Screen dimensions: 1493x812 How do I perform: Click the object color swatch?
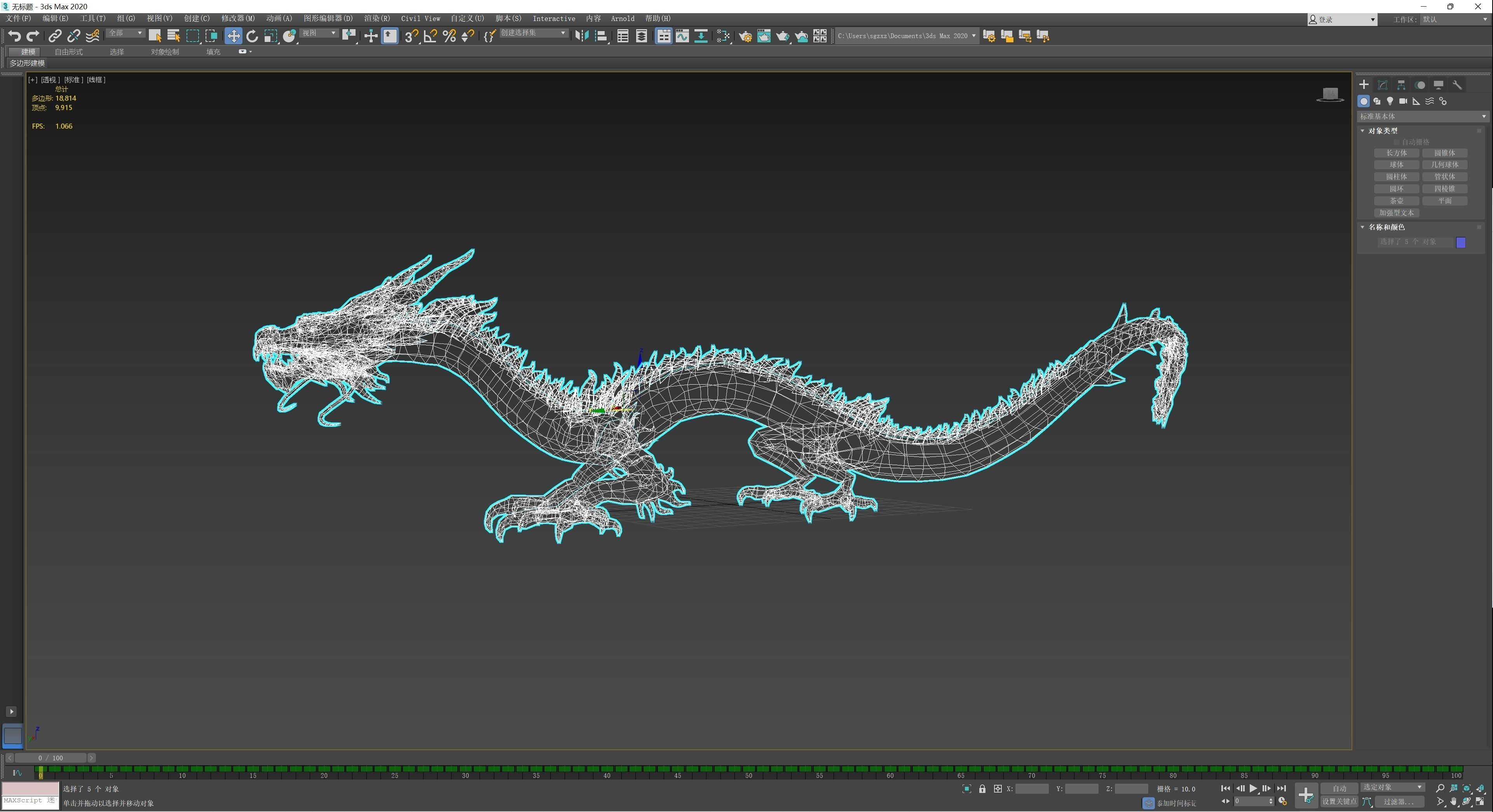1460,243
